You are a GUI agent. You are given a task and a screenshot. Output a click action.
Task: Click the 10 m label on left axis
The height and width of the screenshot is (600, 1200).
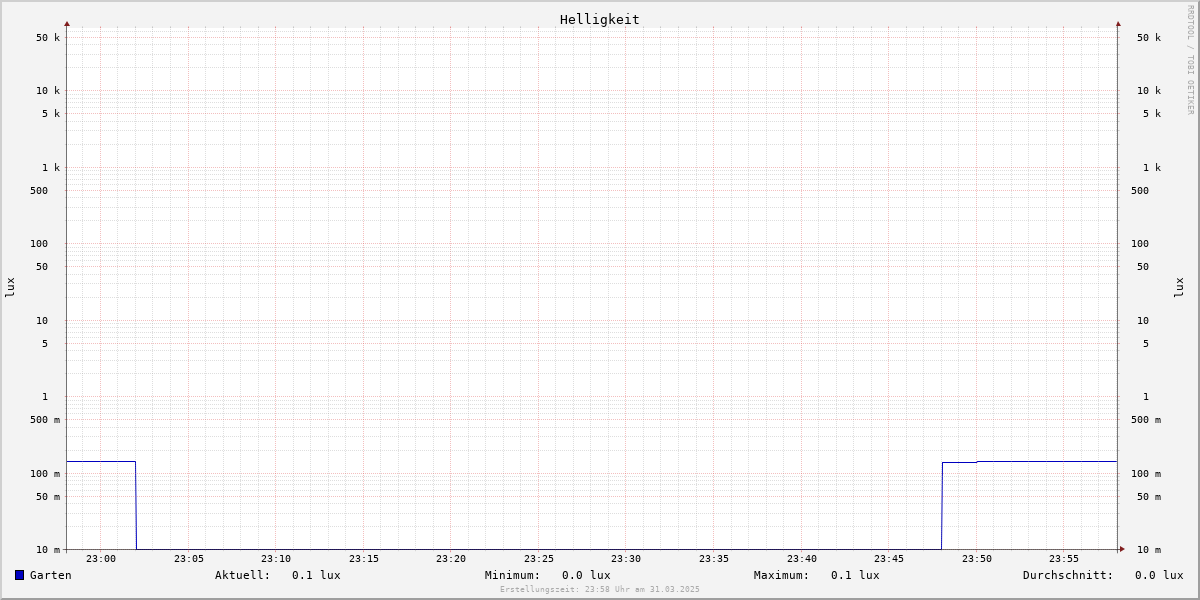click(48, 550)
